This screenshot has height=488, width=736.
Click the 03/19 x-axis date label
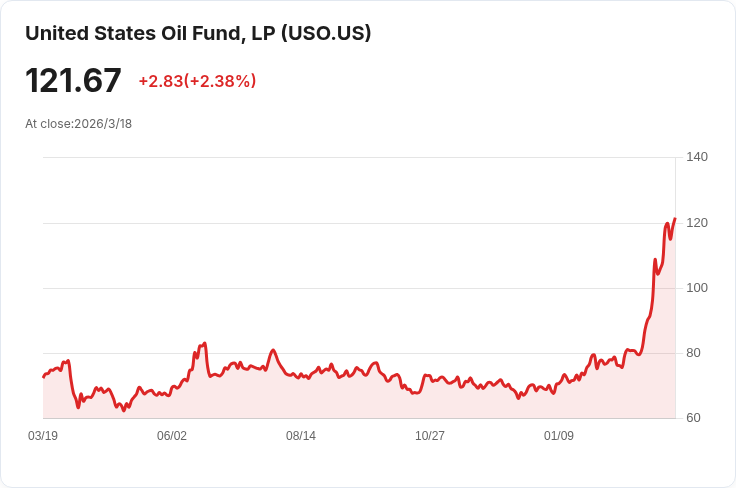click(43, 436)
